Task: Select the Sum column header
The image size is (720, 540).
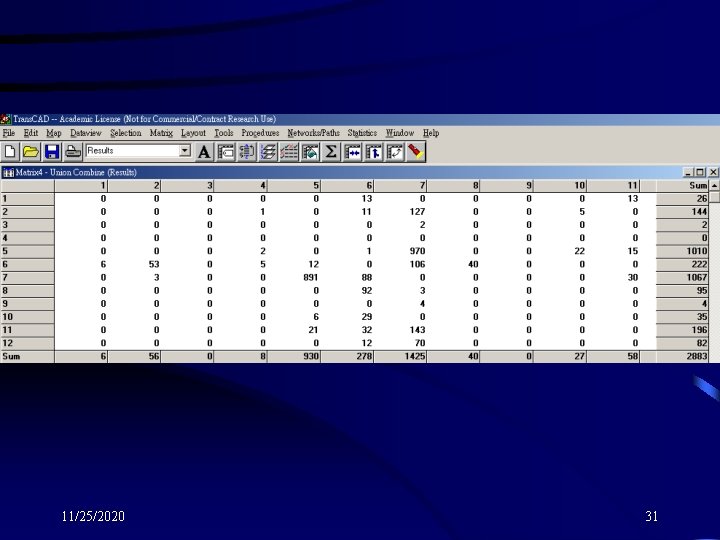Action: click(x=682, y=186)
